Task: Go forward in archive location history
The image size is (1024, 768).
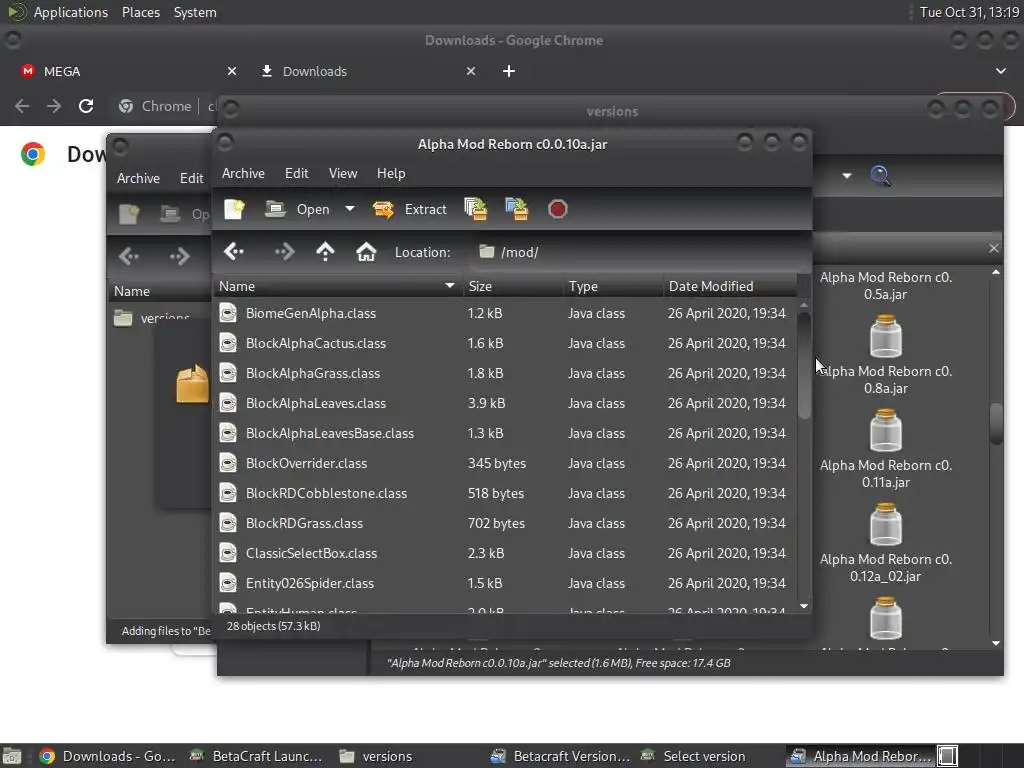Action: click(285, 252)
